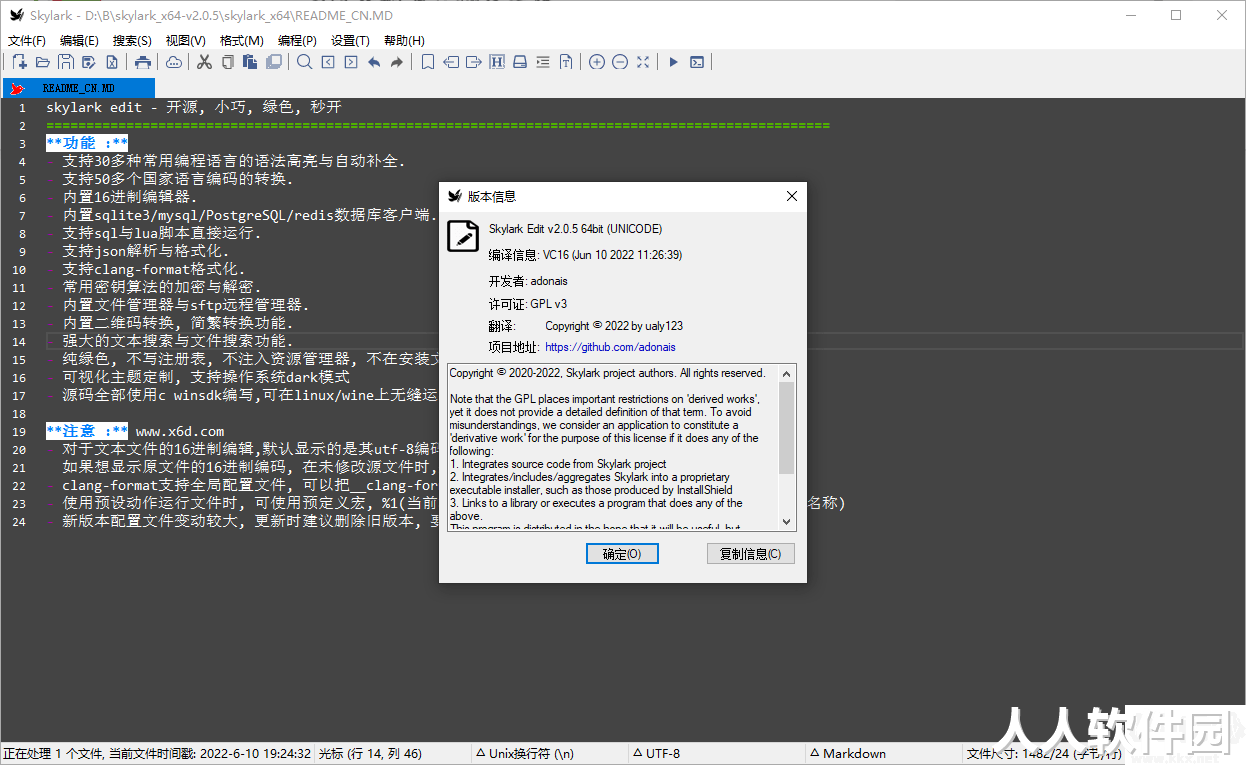This screenshot has height=765, width=1246.
Task: Cut selection with the scissors icon
Action: [x=205, y=62]
